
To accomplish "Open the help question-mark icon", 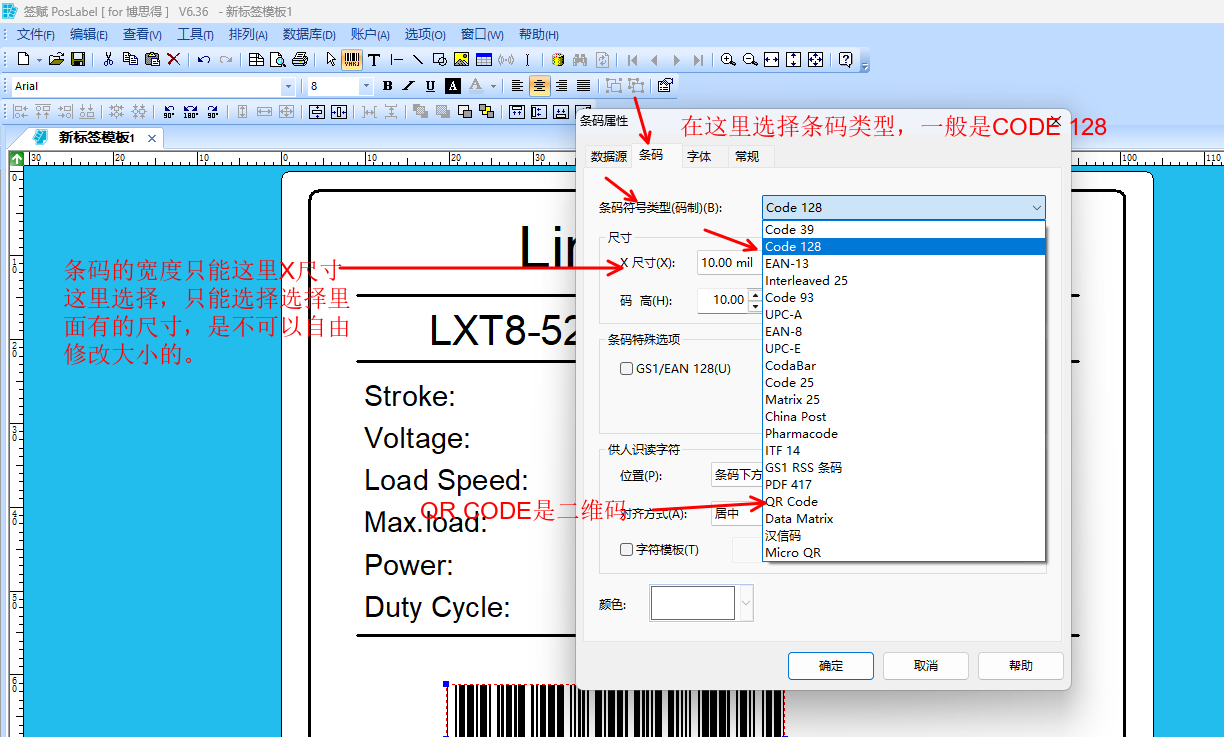I will click(846, 60).
